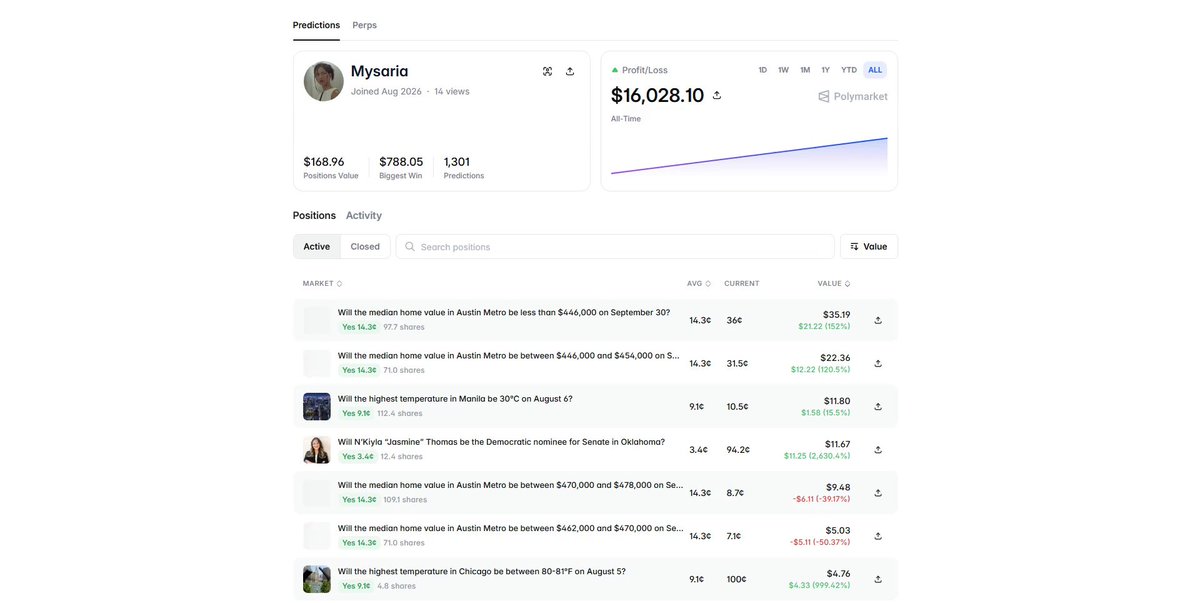Screen dimensions: 1200x603
Task: Share the Jasmine Thomas Senate position
Action: pos(878,450)
